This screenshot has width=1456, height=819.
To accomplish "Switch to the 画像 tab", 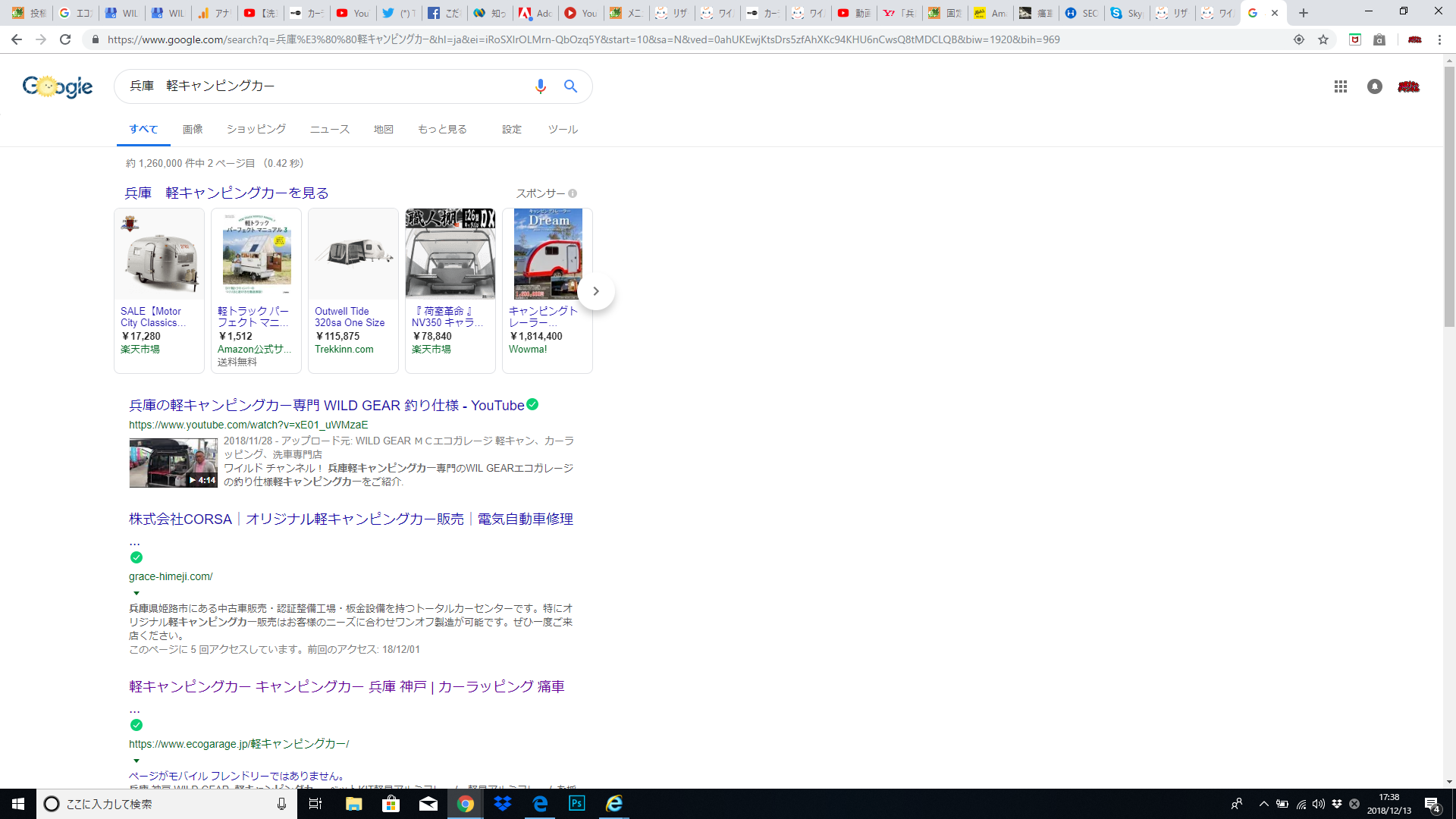I will (x=193, y=129).
